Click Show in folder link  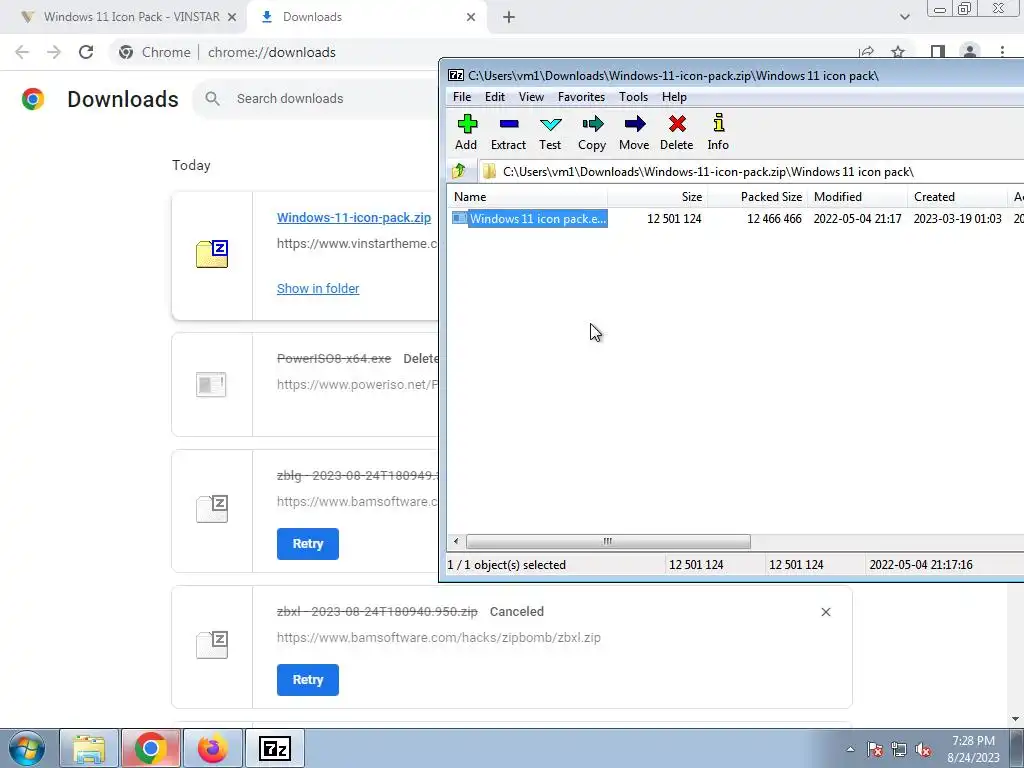(x=318, y=289)
